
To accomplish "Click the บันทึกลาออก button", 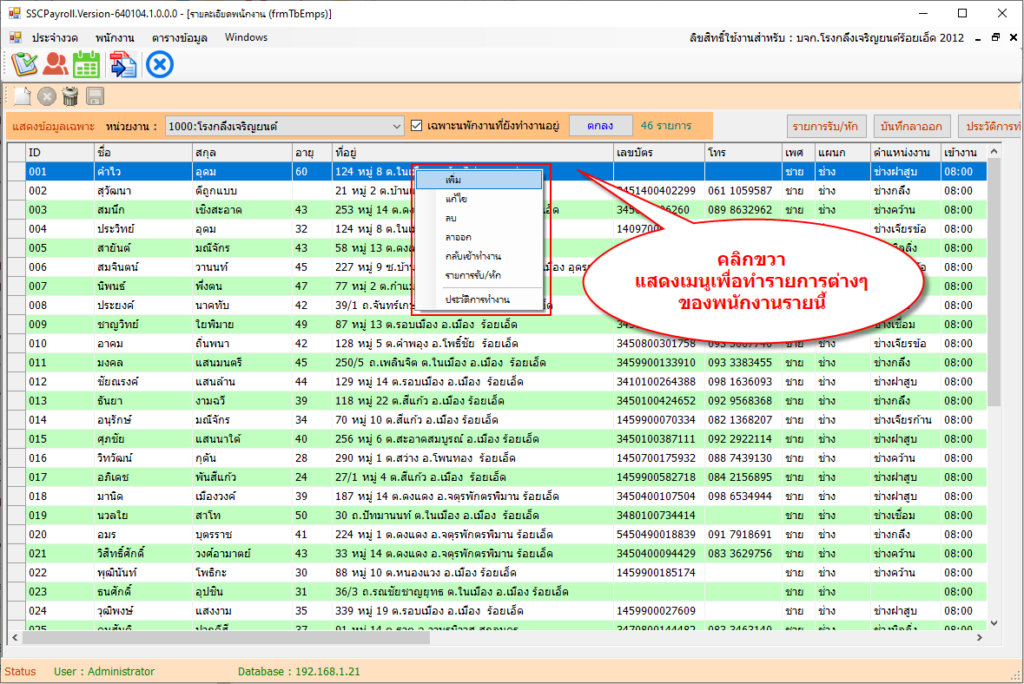I will tap(911, 126).
